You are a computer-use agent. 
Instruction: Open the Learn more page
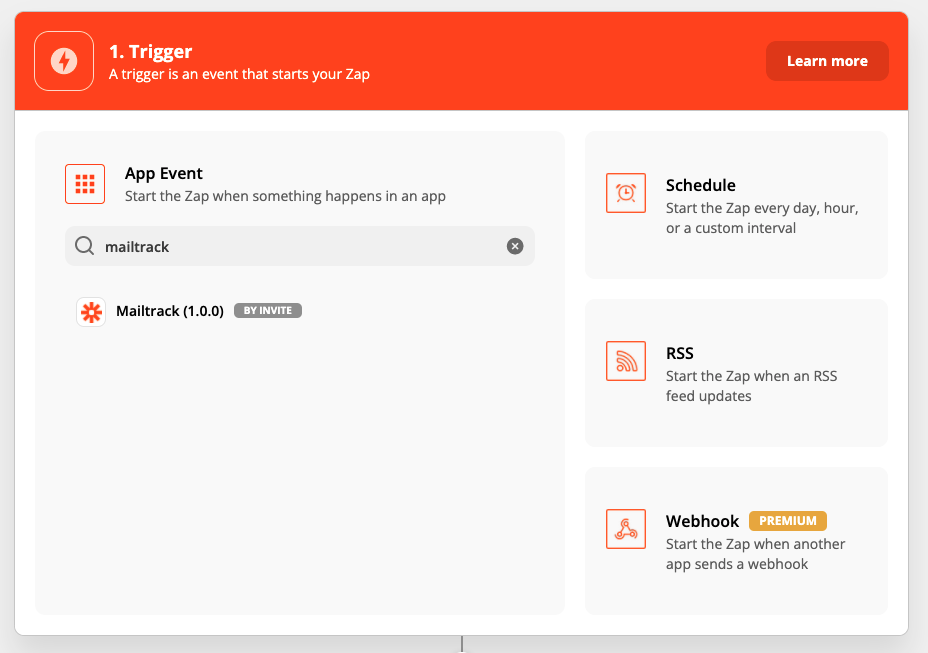coord(827,60)
